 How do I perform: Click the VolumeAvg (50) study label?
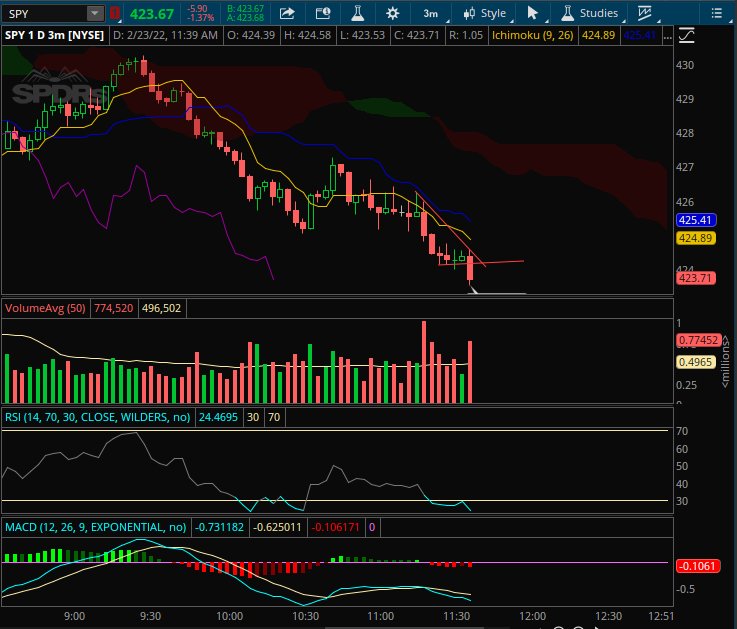coord(45,308)
